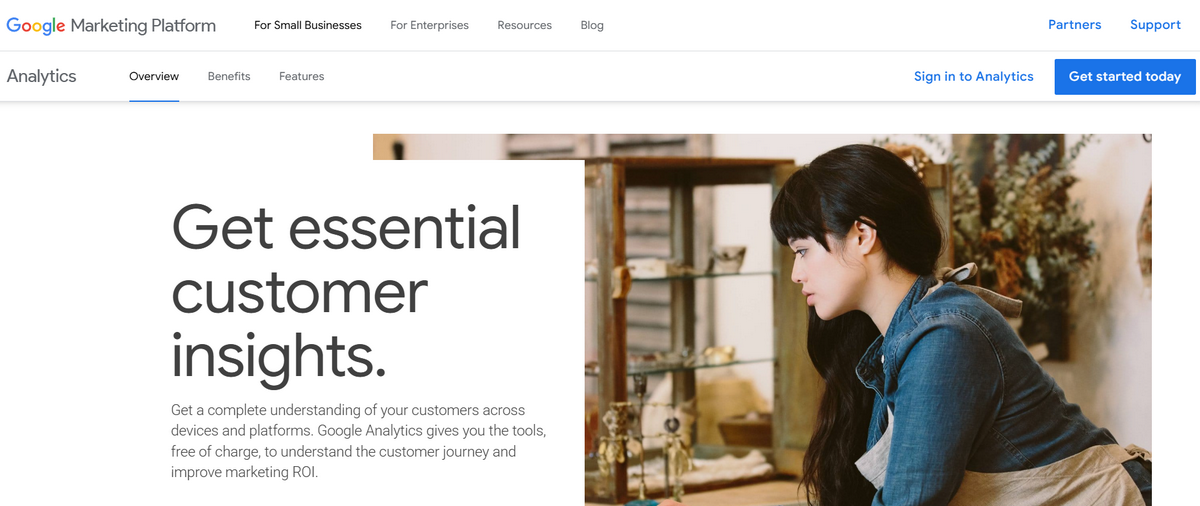
Task: Click the Marketing Platform wordmark
Action: tap(143, 26)
